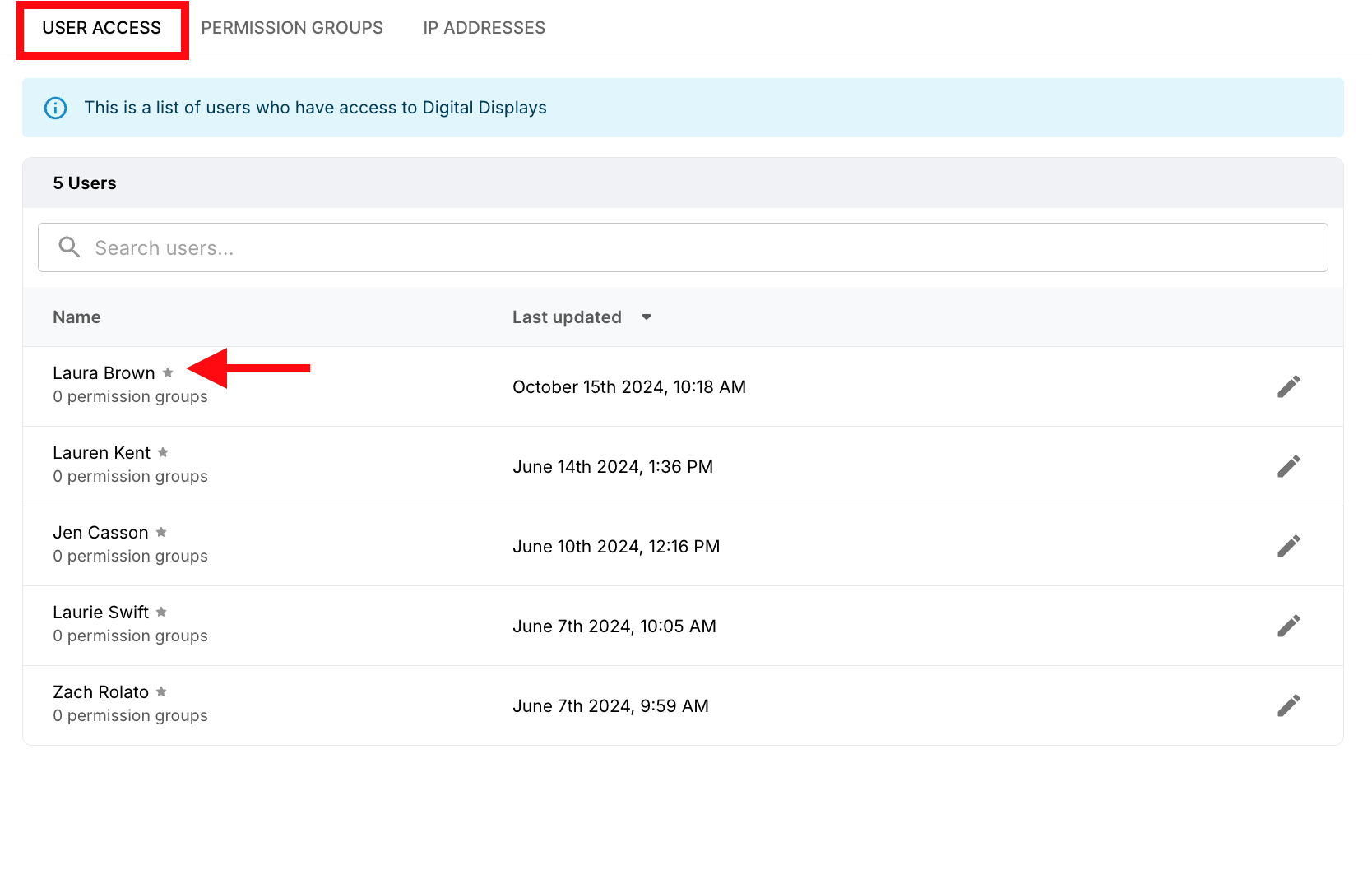Click June 14th 2024, 1:36 PM timestamp
The width and height of the screenshot is (1372, 883).
click(613, 467)
